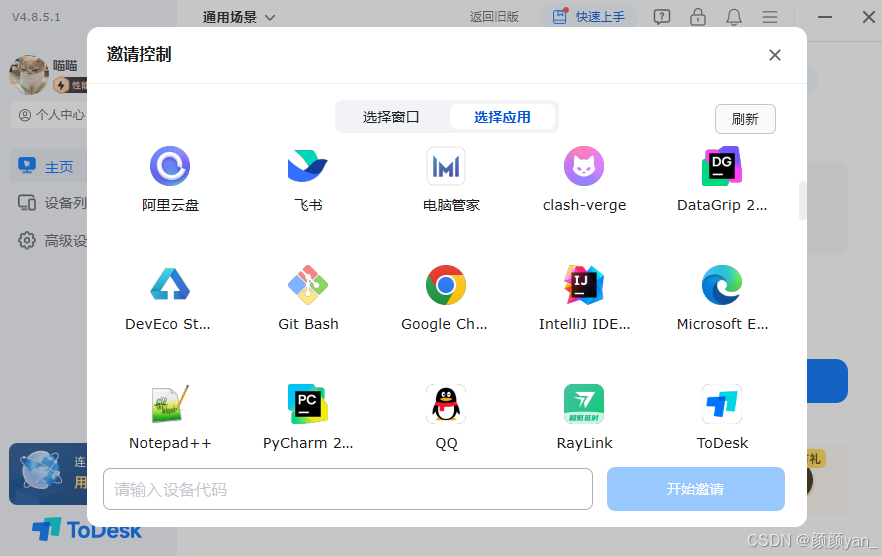
Task: Click the 返回旧版 link
Action: click(494, 17)
